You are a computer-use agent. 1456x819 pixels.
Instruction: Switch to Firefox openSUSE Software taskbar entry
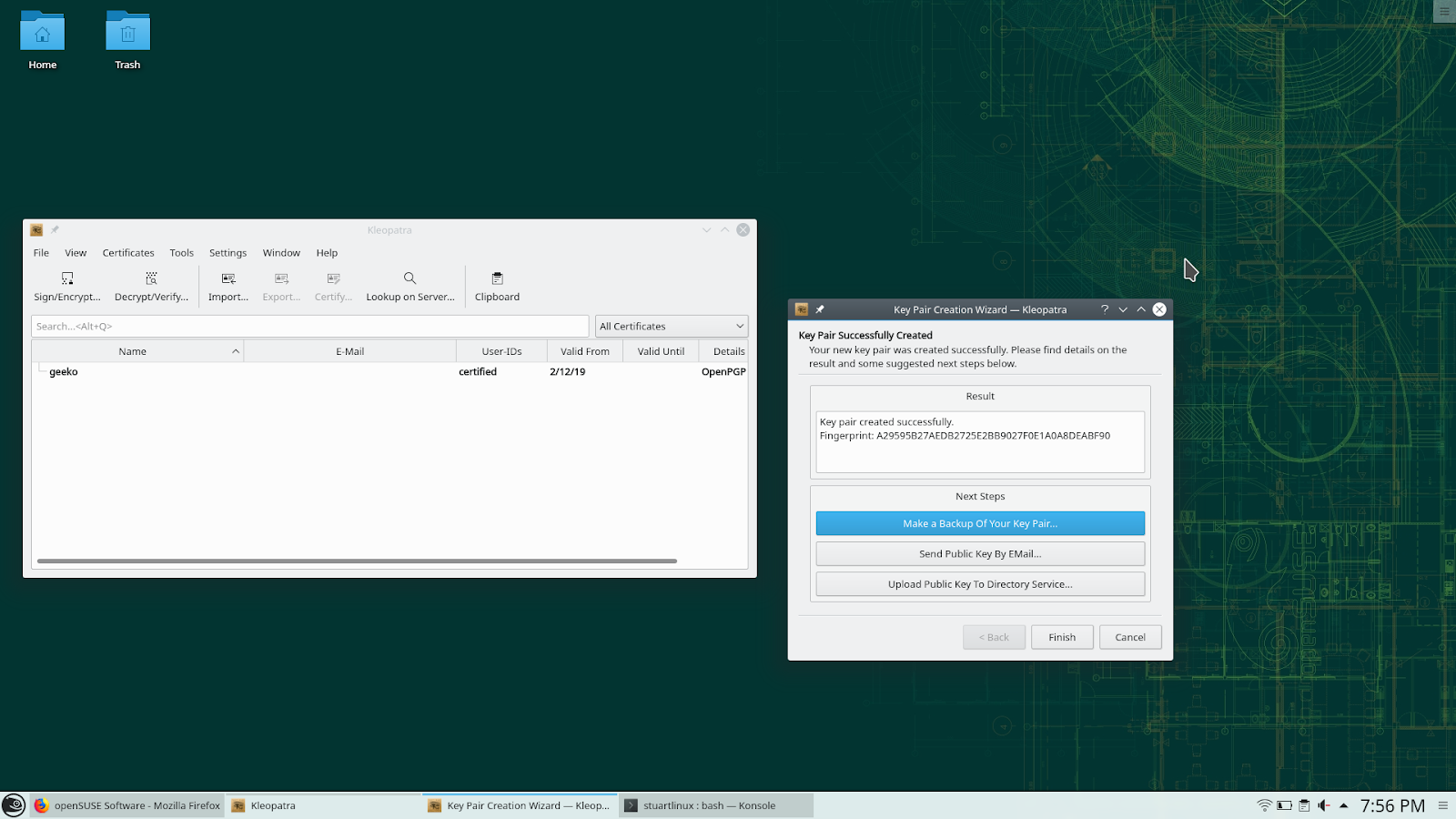click(x=127, y=805)
